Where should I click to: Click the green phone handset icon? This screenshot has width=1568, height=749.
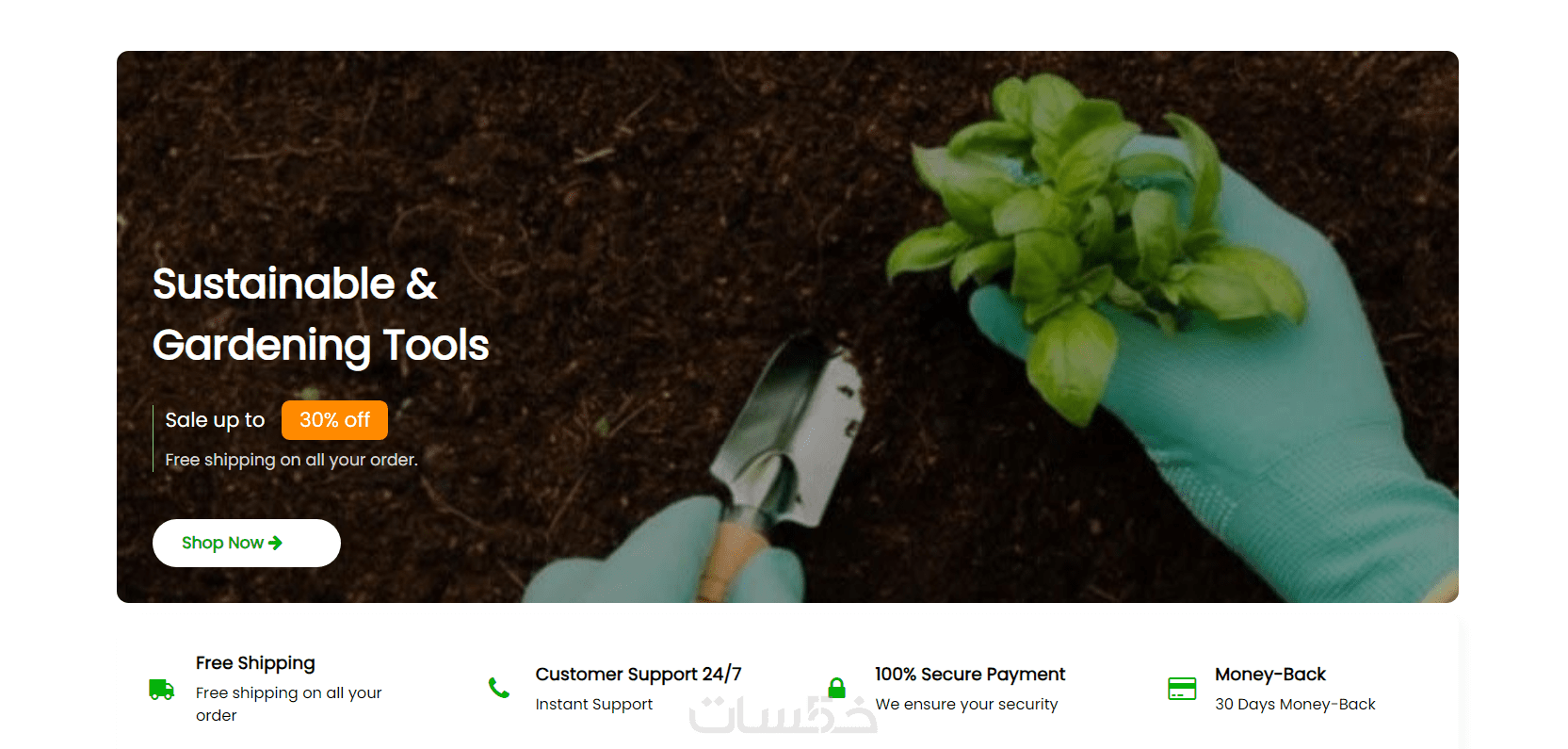499,689
